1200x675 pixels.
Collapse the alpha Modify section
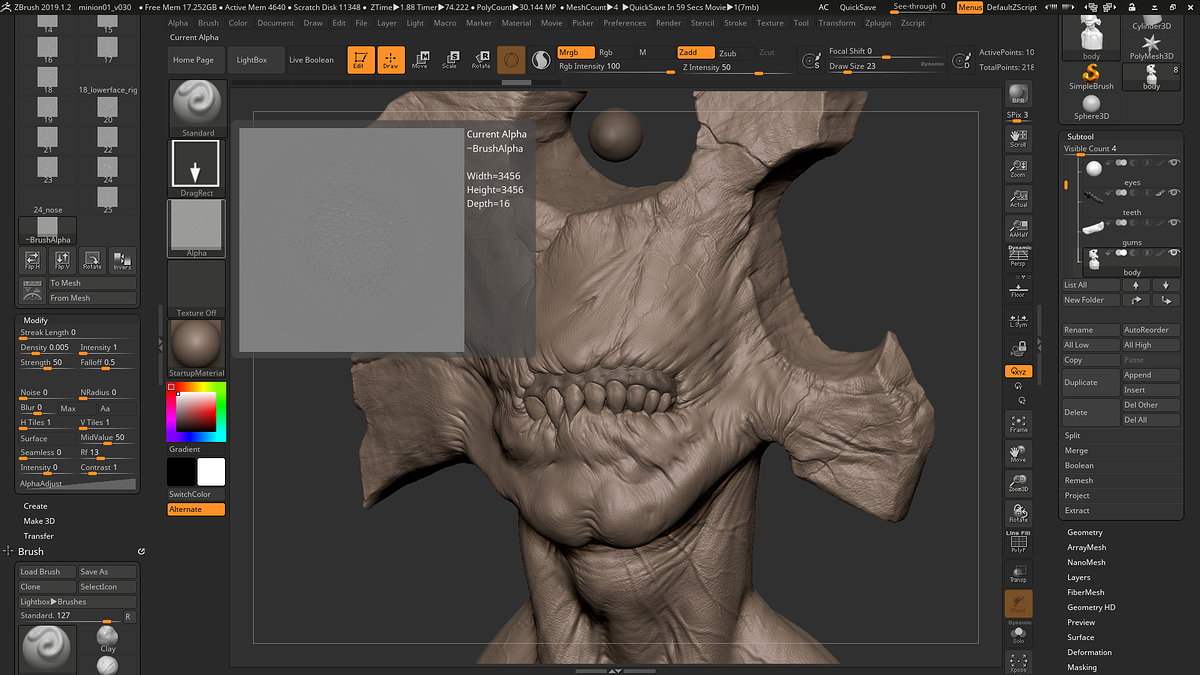pos(36,320)
